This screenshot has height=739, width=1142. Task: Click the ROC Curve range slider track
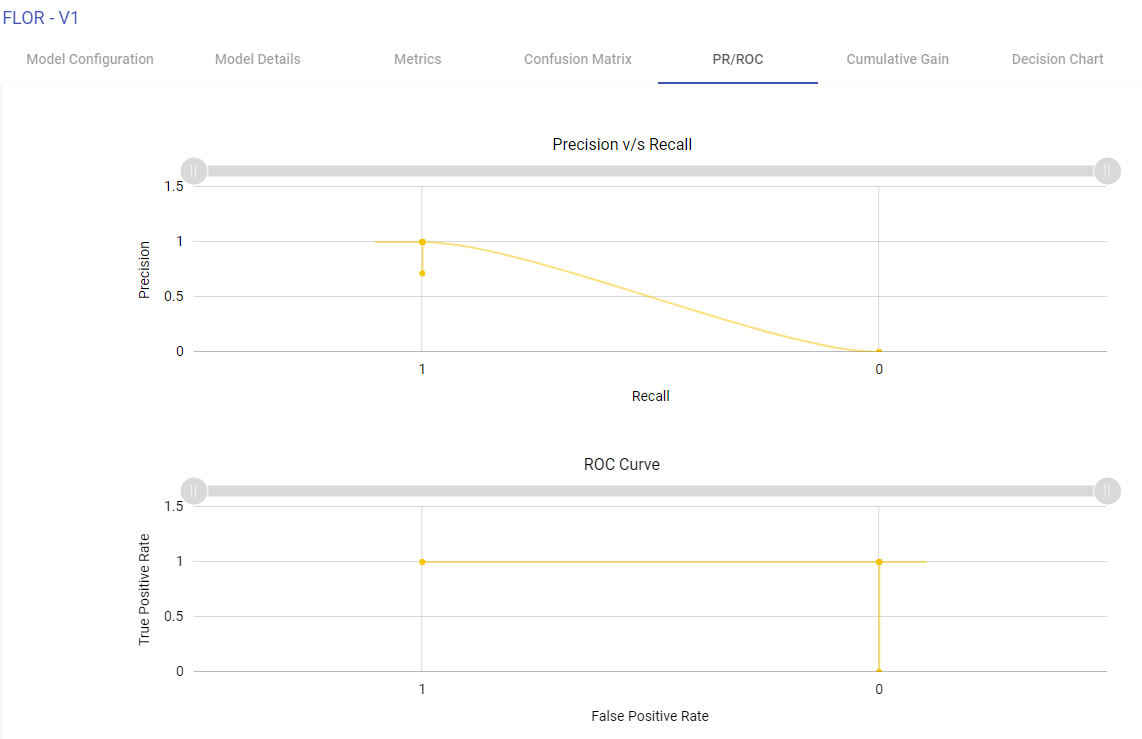650,491
